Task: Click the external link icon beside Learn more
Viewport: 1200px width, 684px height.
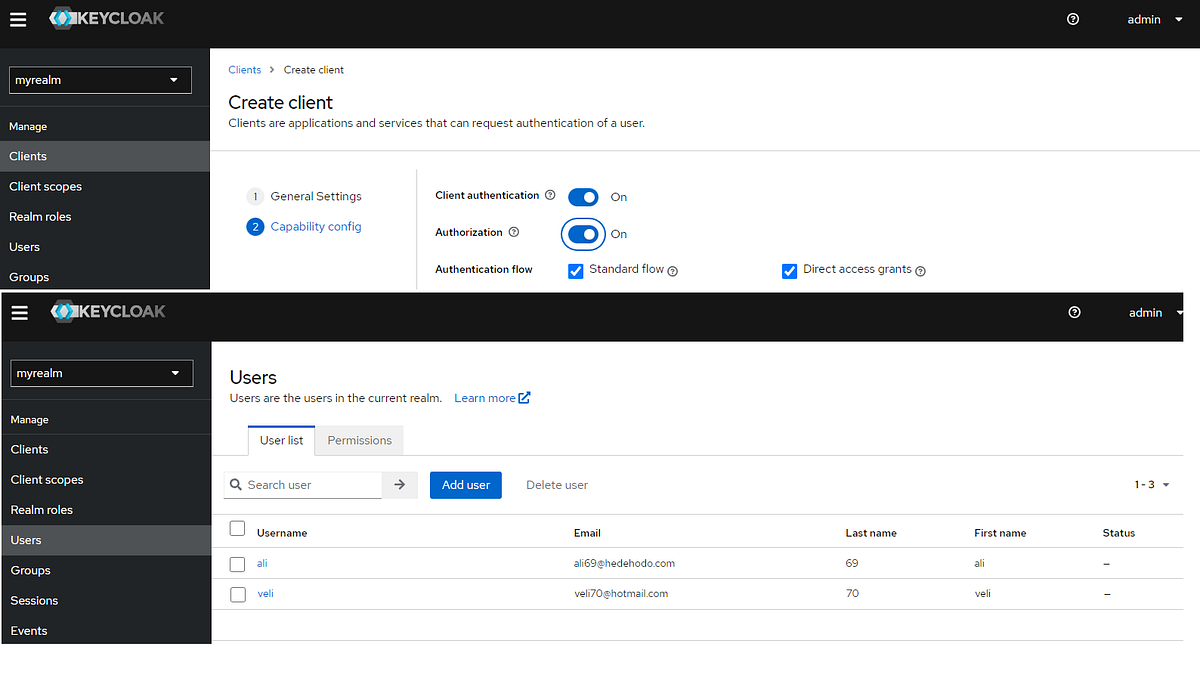Action: [522, 397]
